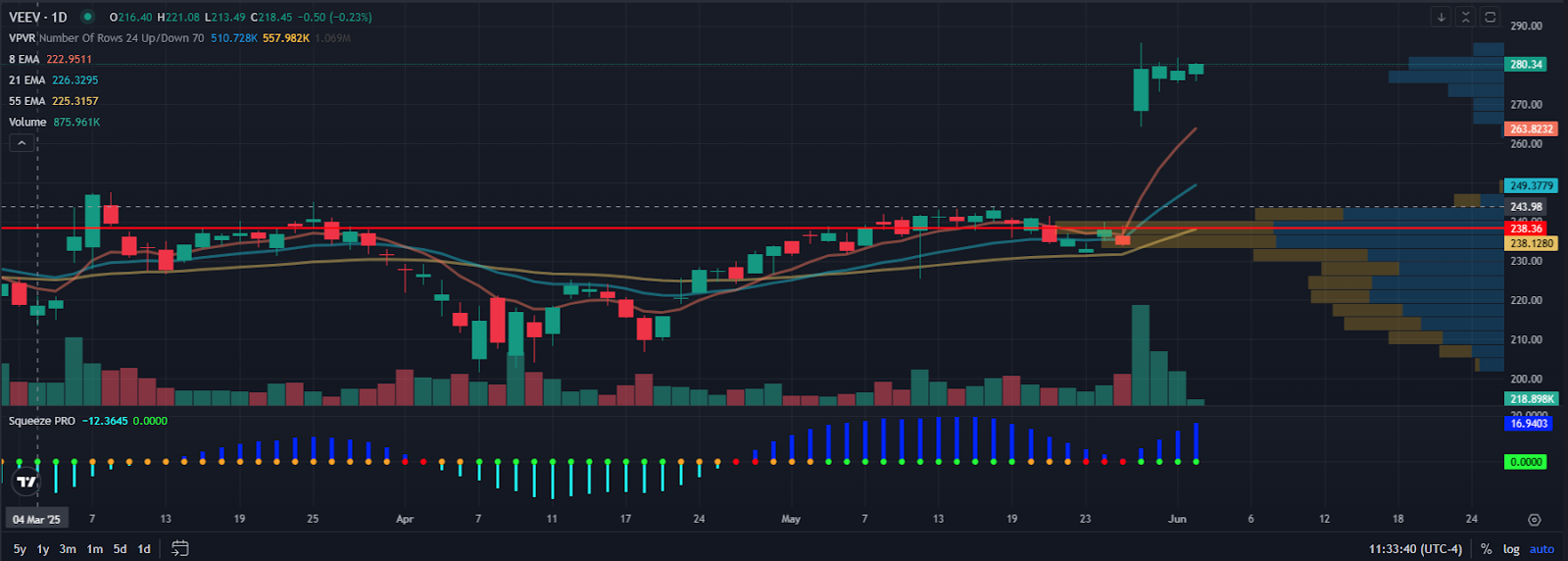The image size is (1568, 561).
Task: Click the current price label 280.34
Action: click(1526, 65)
